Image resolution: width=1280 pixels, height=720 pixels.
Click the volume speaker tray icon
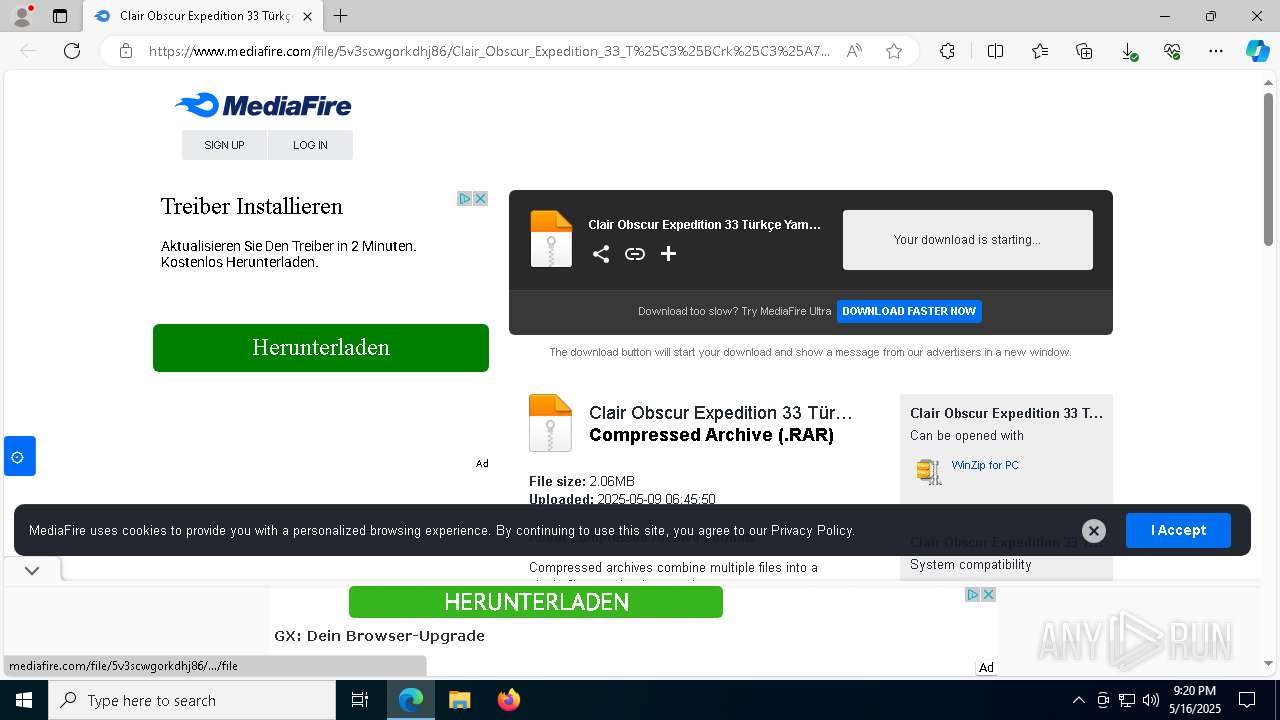pyautogui.click(x=1151, y=700)
